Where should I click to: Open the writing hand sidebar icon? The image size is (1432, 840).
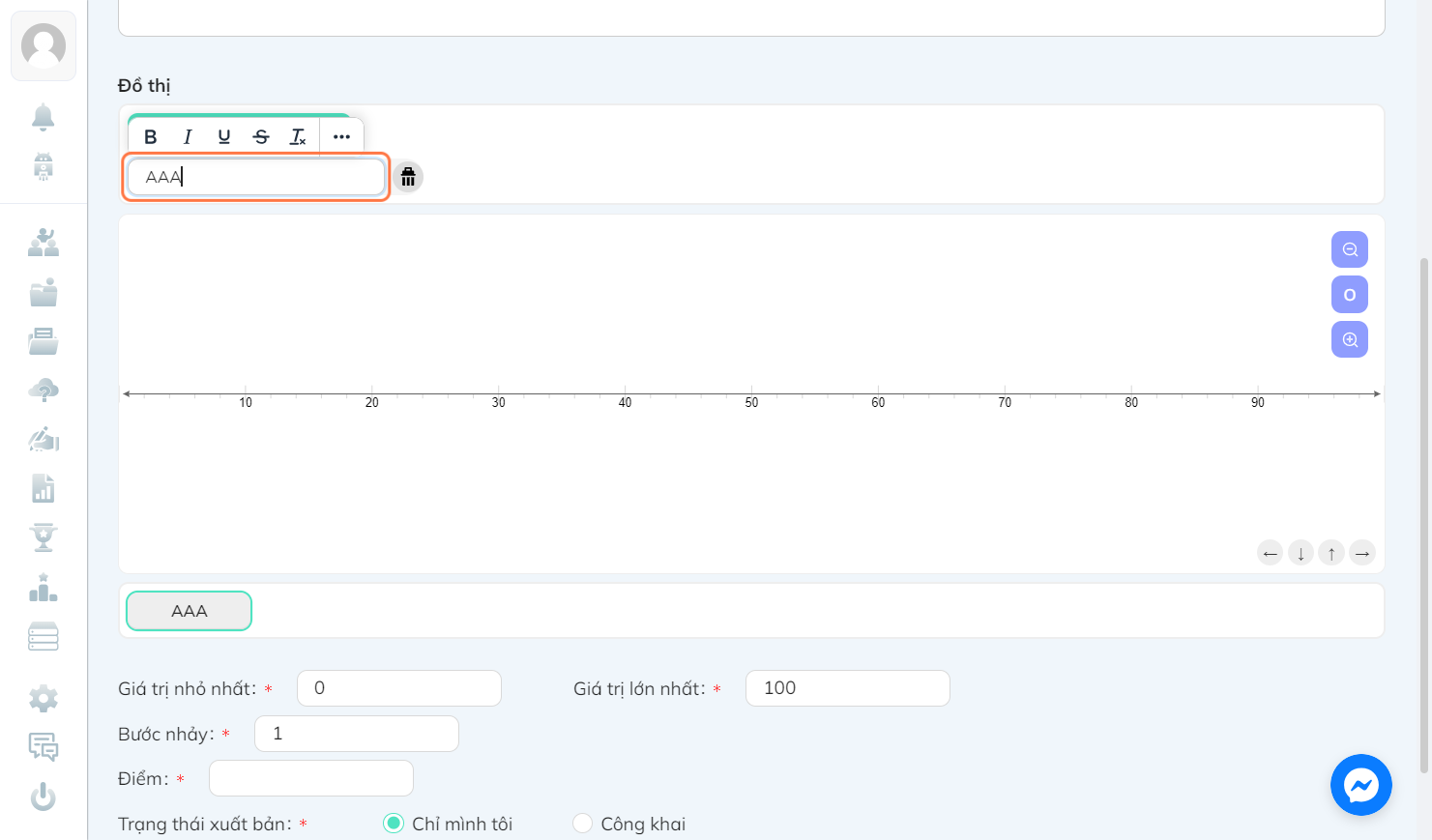coord(44,439)
